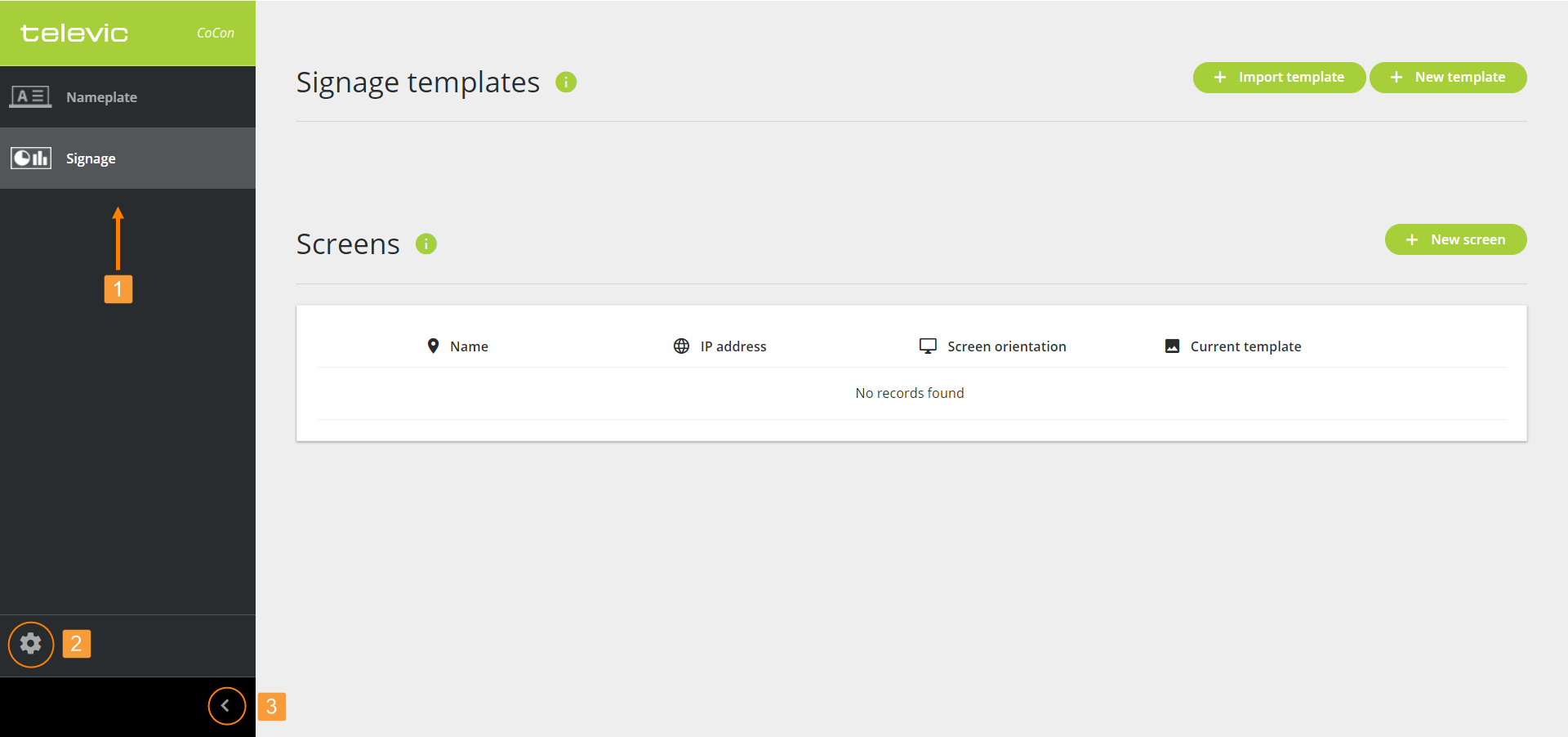Screen dimensions: 1568x737
Task: Click the monitor icon for Screen orientation
Action: pyautogui.click(x=928, y=346)
